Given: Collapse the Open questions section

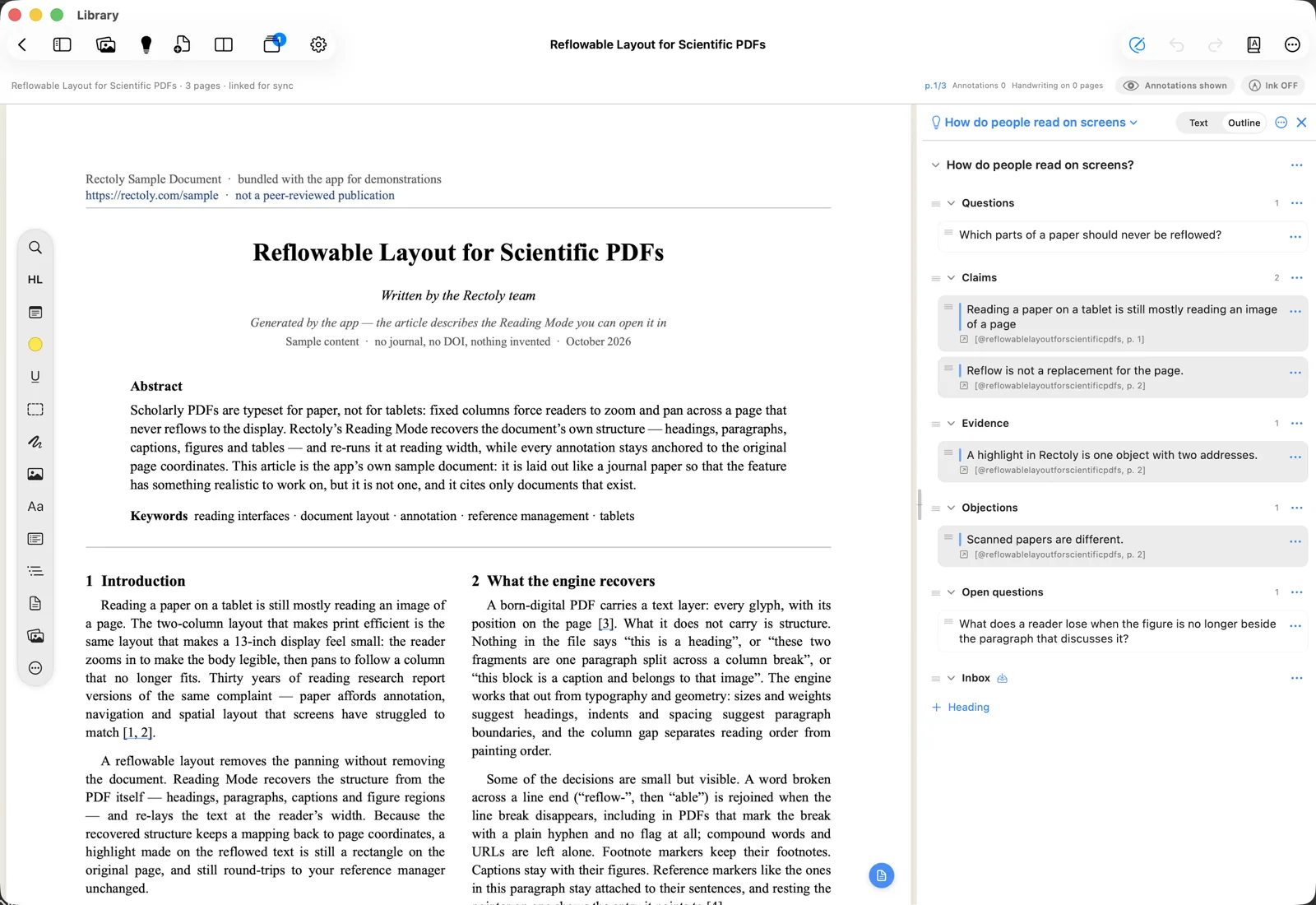Looking at the screenshot, I should pyautogui.click(x=951, y=592).
